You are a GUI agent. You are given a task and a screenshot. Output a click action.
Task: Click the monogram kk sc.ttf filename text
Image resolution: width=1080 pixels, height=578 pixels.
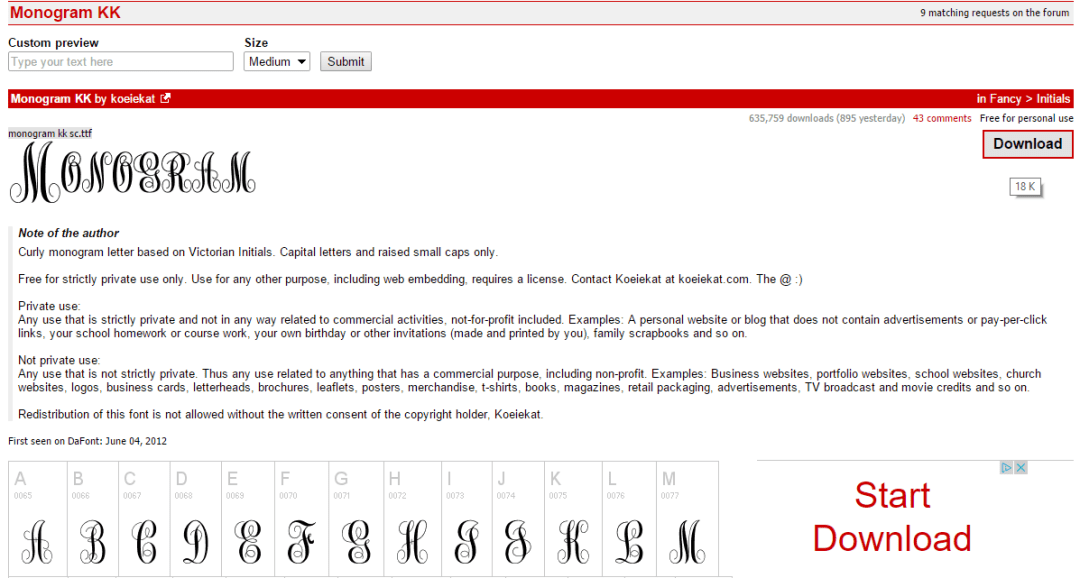click(x=50, y=134)
